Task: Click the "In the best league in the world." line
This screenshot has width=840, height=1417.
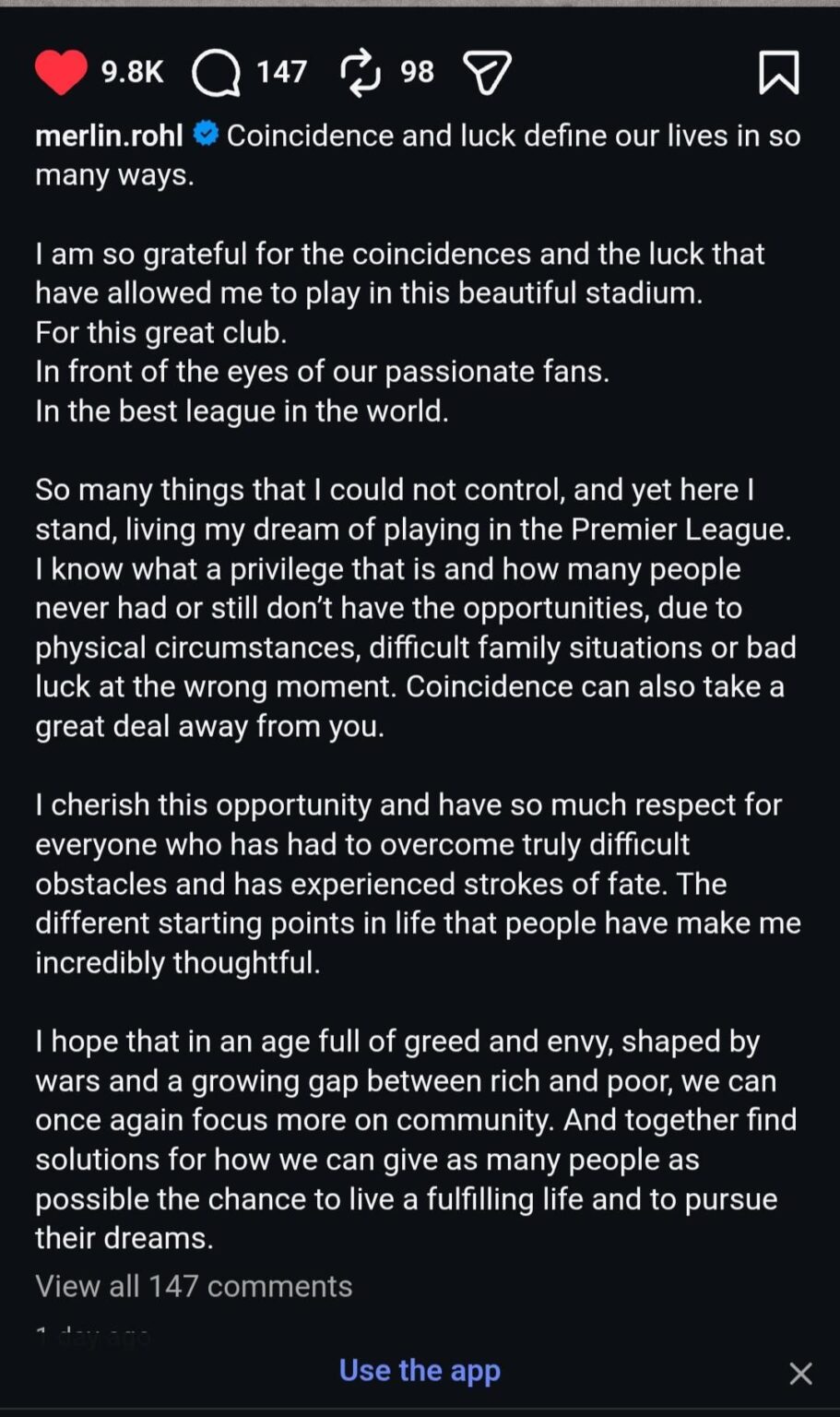Action: coord(242,411)
